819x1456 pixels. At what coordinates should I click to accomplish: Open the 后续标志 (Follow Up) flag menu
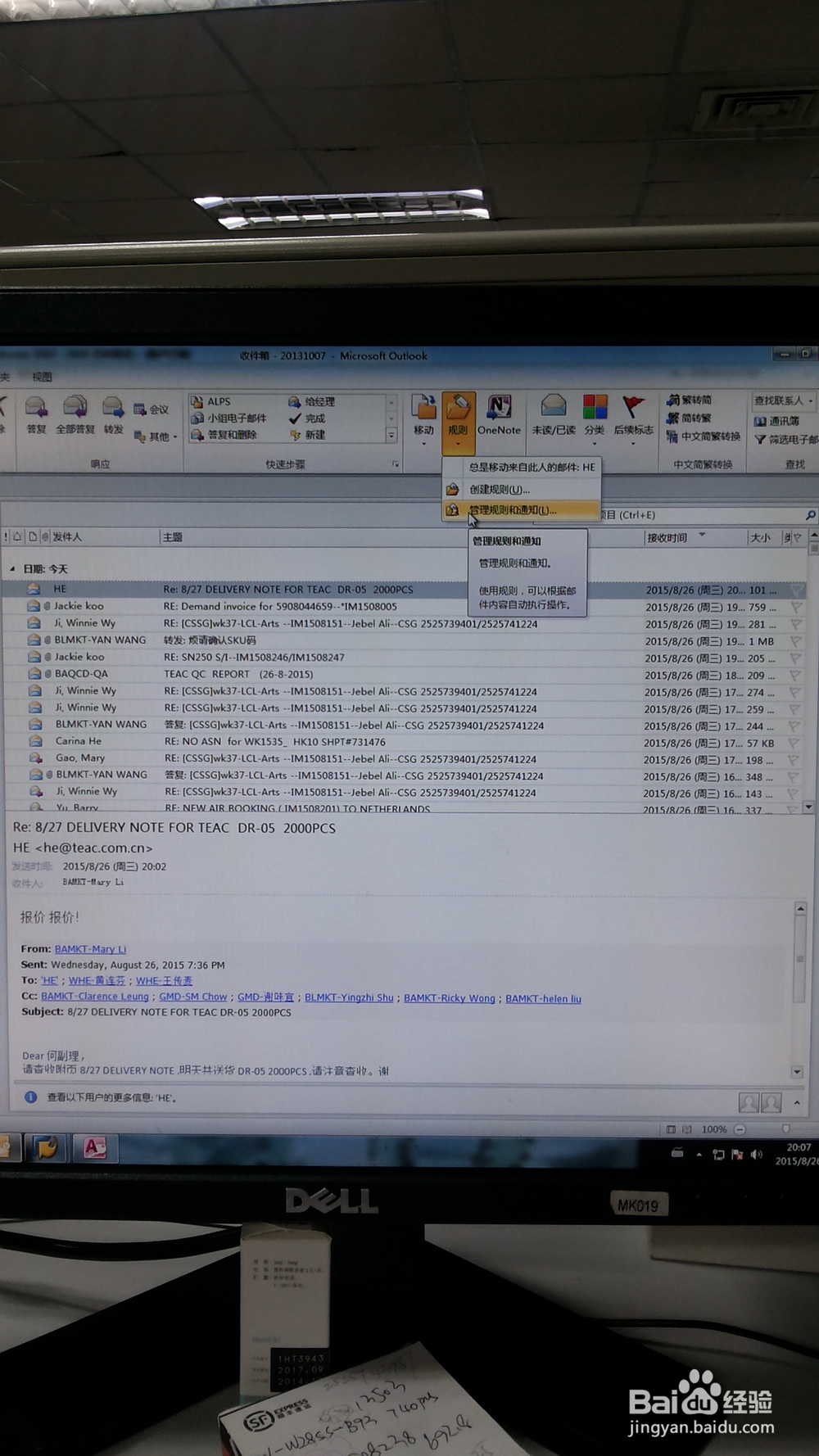[634, 418]
